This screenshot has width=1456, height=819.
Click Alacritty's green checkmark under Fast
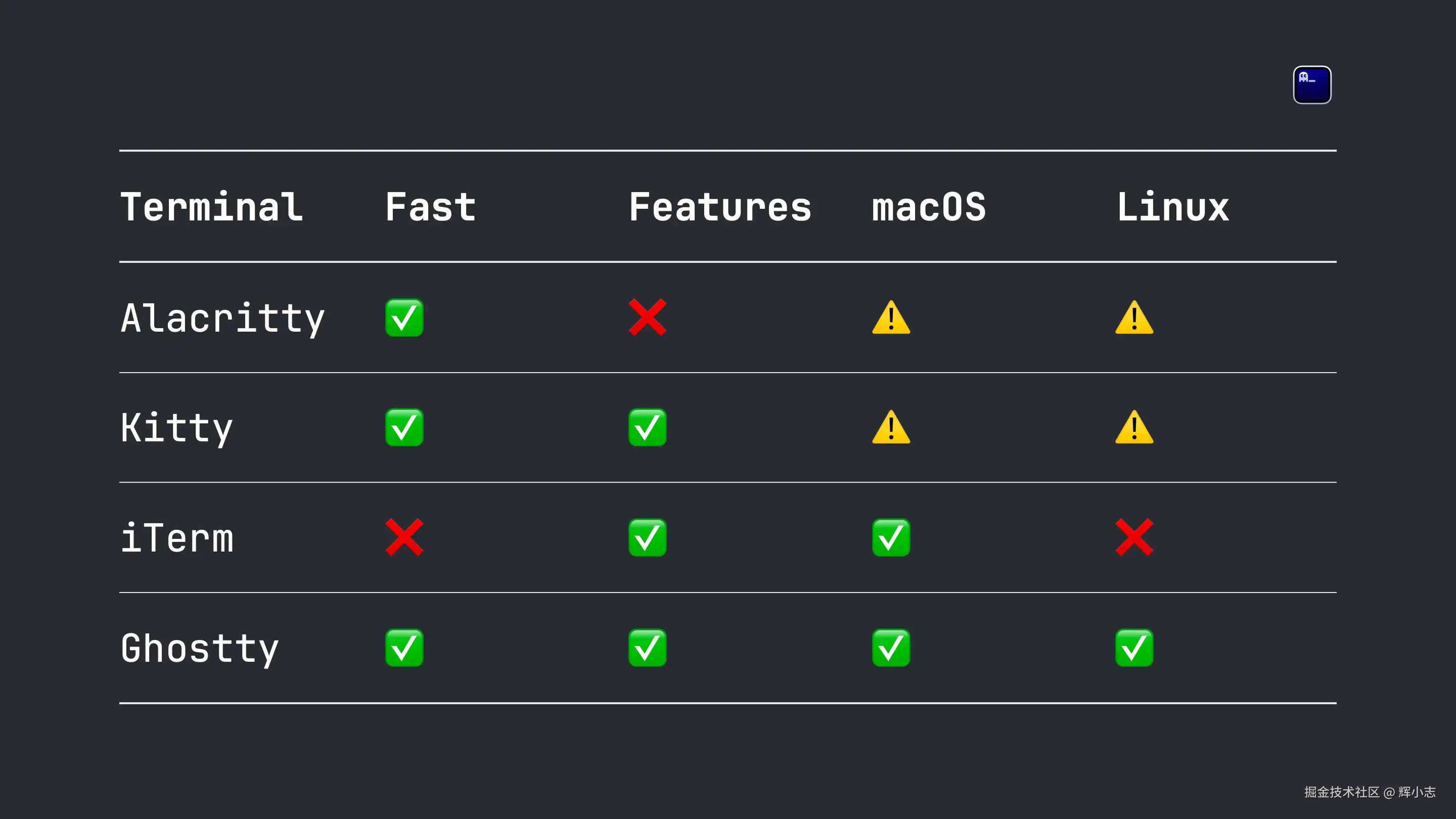(x=404, y=317)
